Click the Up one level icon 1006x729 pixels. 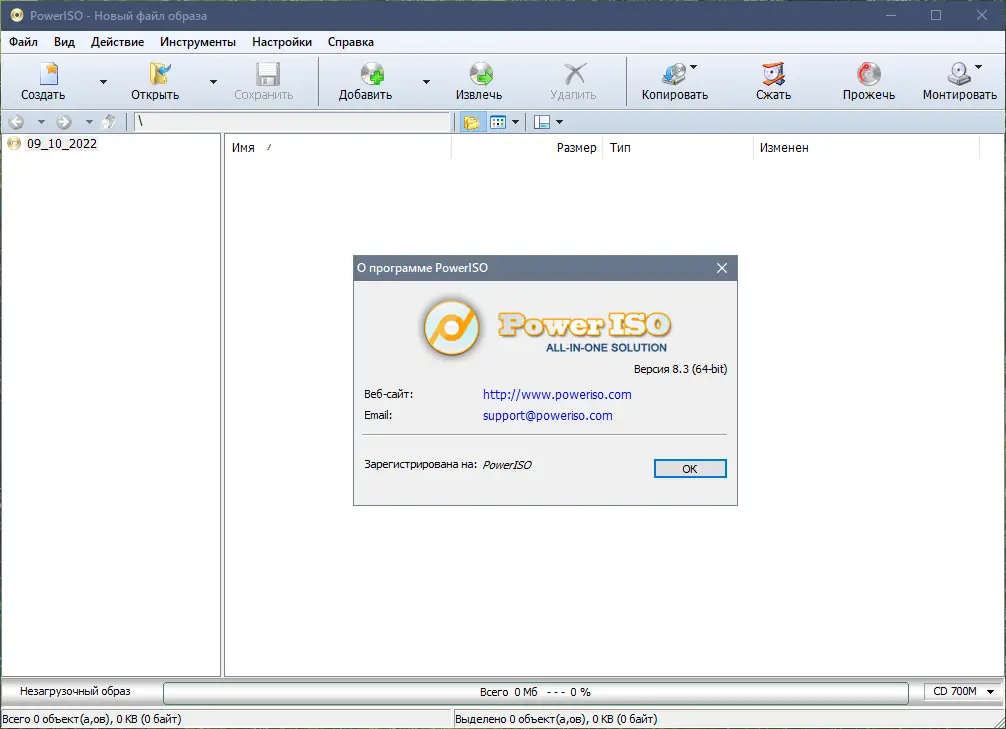pos(109,121)
